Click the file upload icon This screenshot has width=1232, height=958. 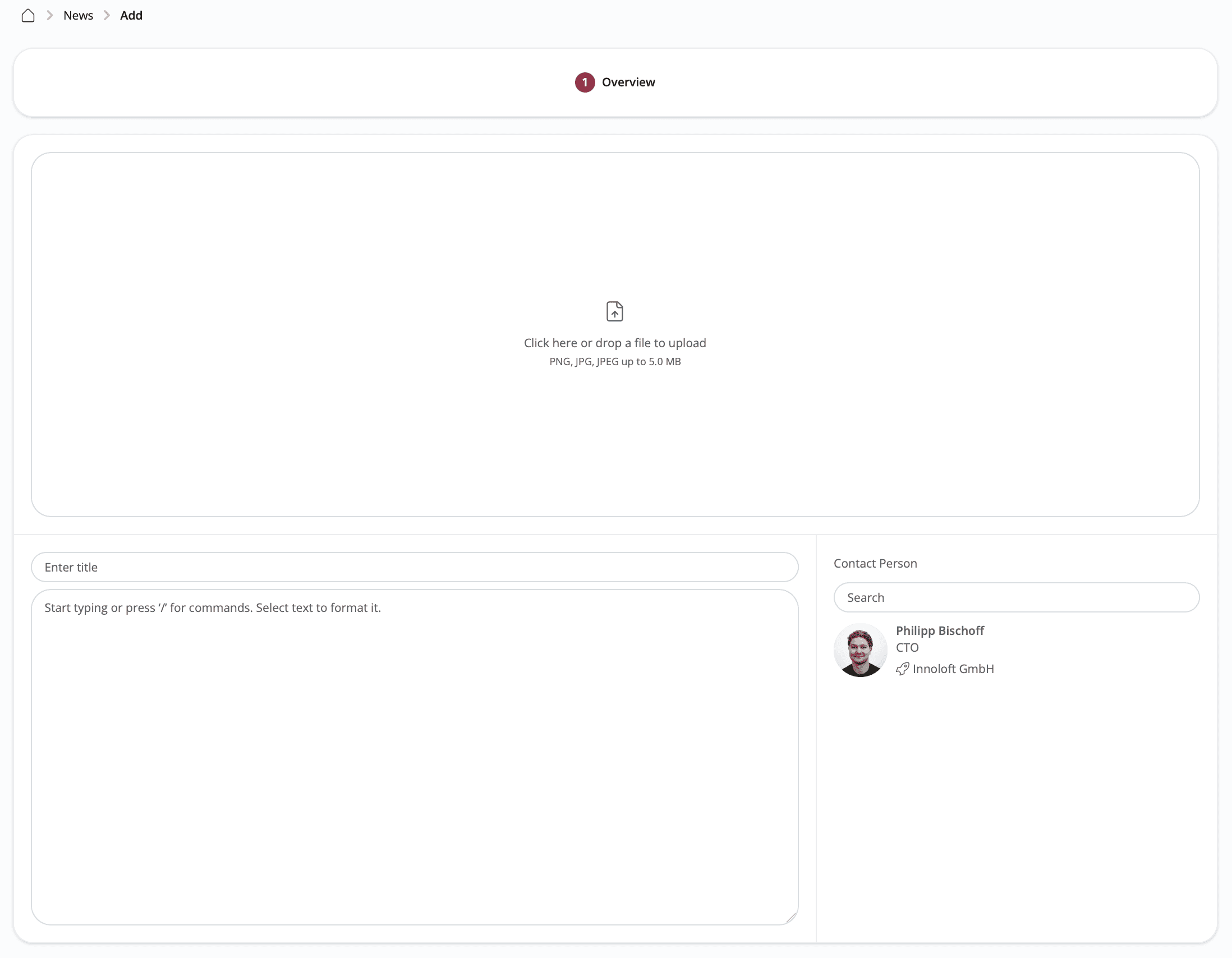pos(614,311)
